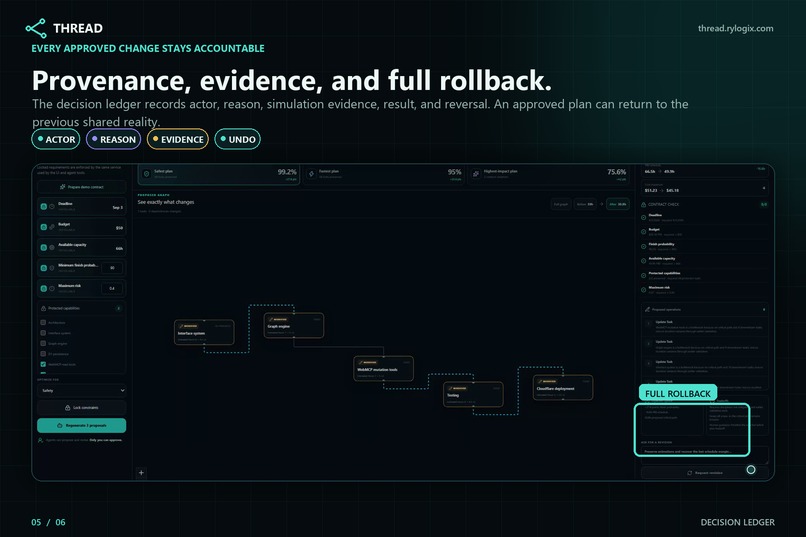Click the Highest-impact plan card icon
This screenshot has height=537, width=806.
click(476, 174)
